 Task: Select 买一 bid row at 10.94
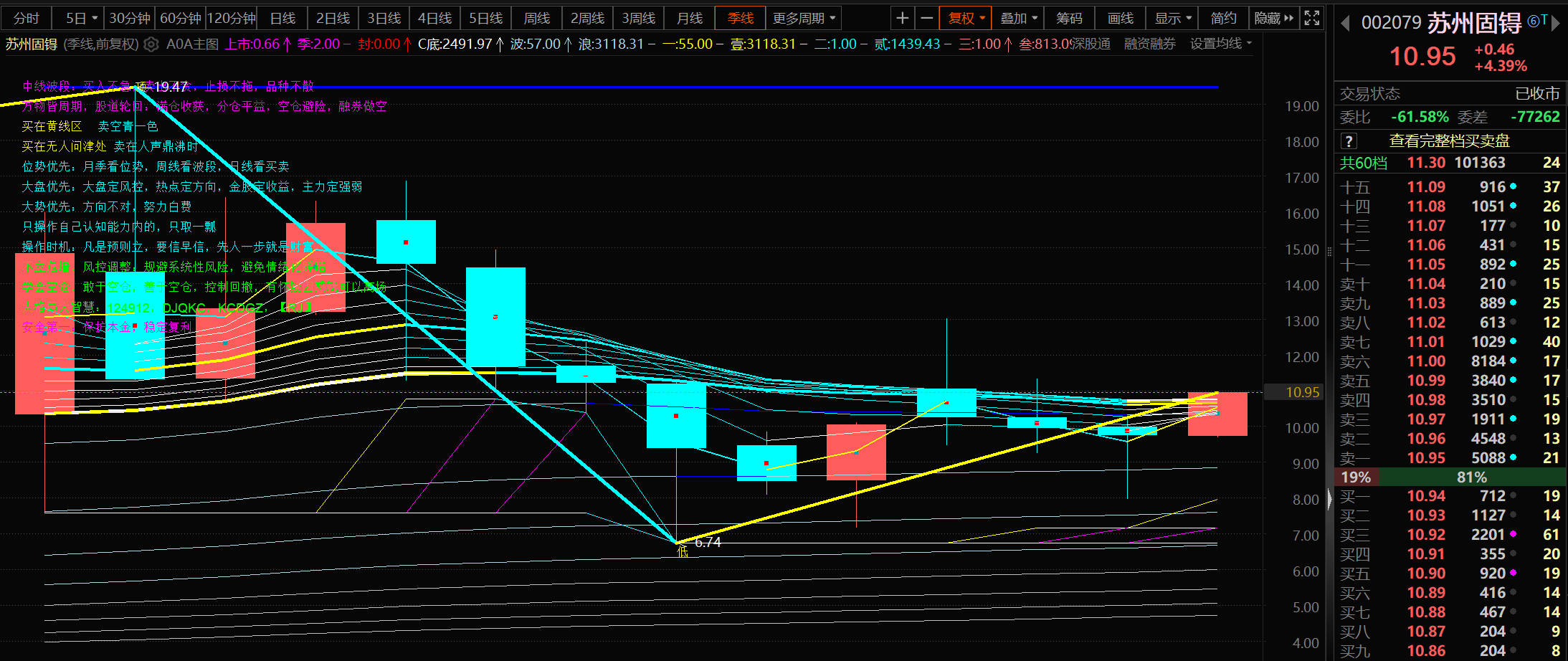pyautogui.click(x=1450, y=496)
